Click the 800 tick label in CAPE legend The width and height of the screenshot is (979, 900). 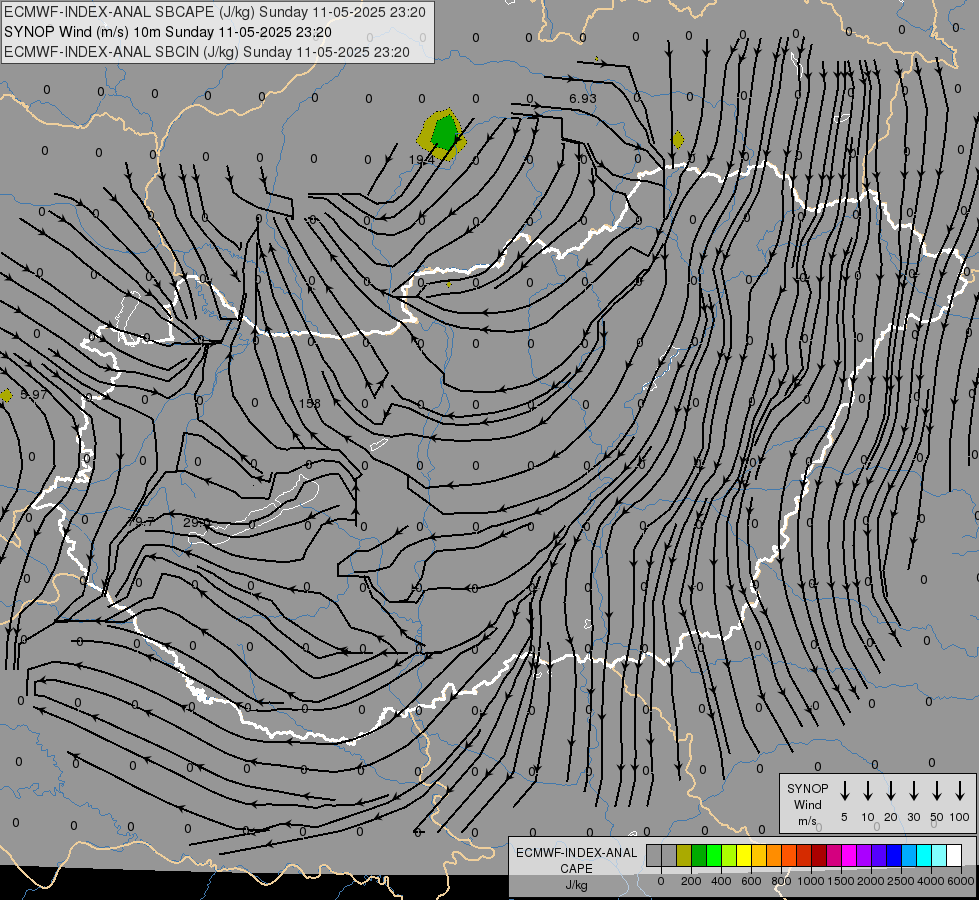pos(781,881)
